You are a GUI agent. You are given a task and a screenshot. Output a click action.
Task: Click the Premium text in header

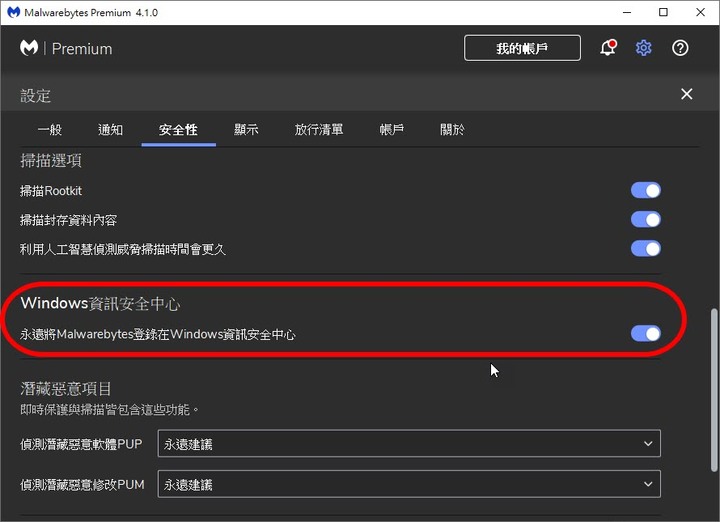tap(82, 49)
